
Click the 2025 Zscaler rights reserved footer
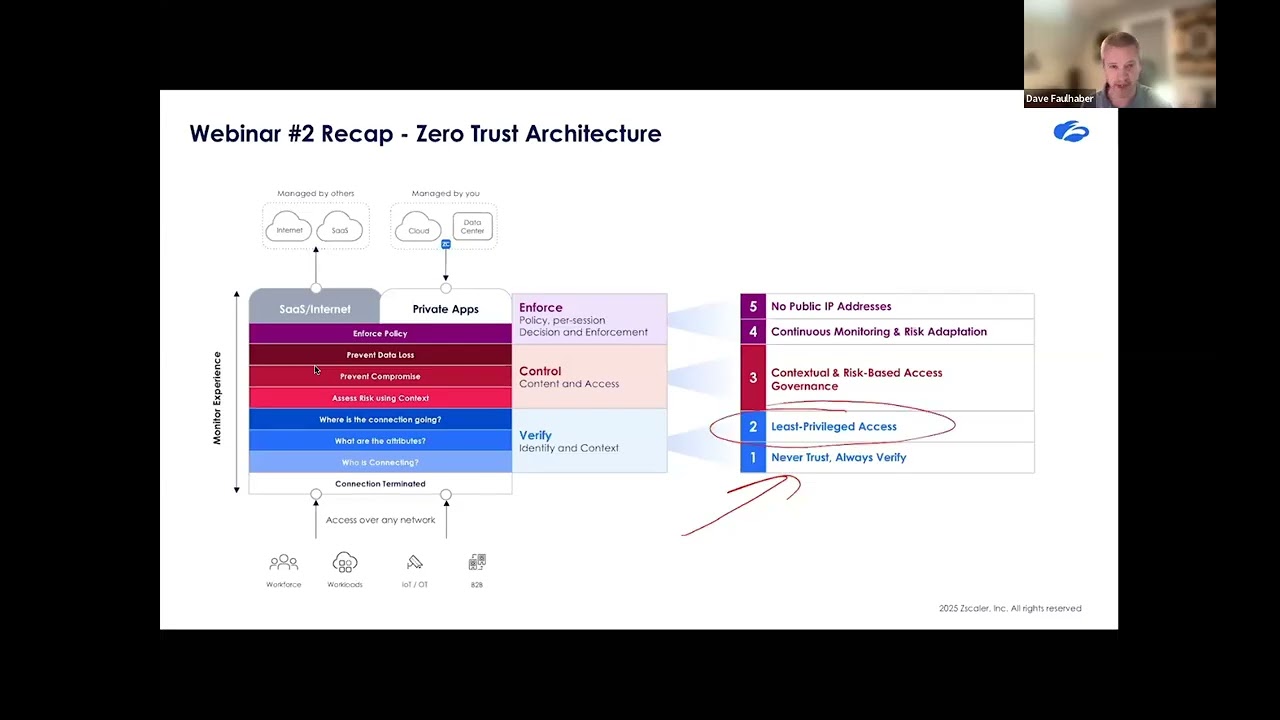click(1010, 608)
